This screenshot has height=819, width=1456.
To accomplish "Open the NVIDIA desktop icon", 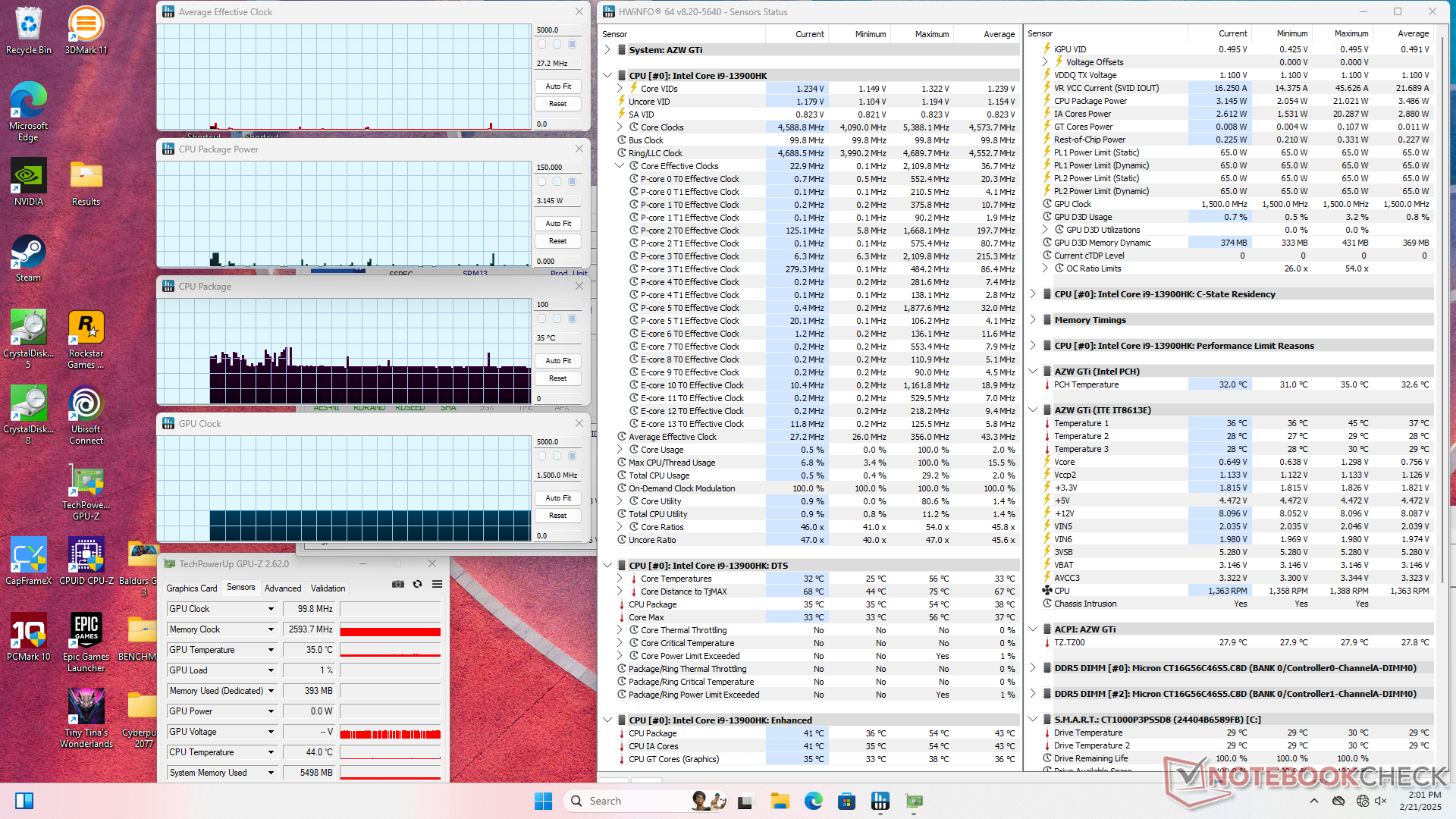I will [x=29, y=182].
